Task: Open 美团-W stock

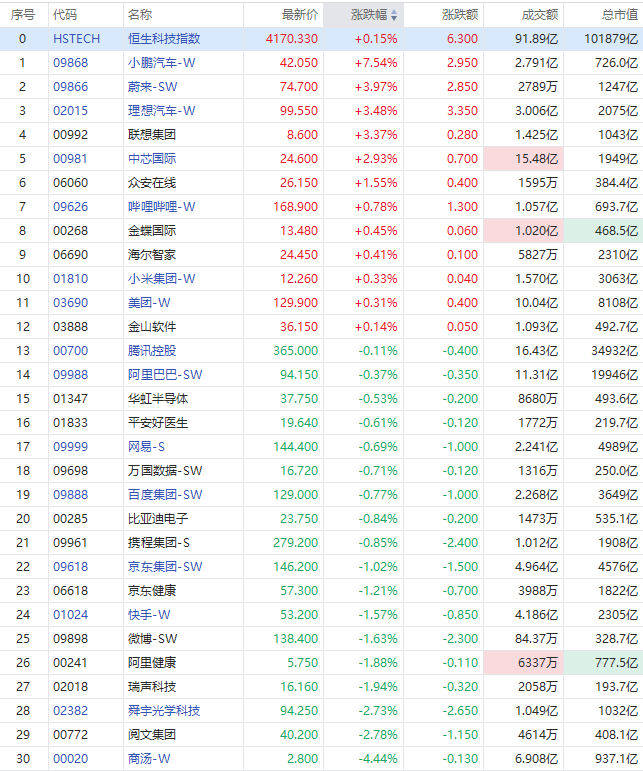Action: 149,303
